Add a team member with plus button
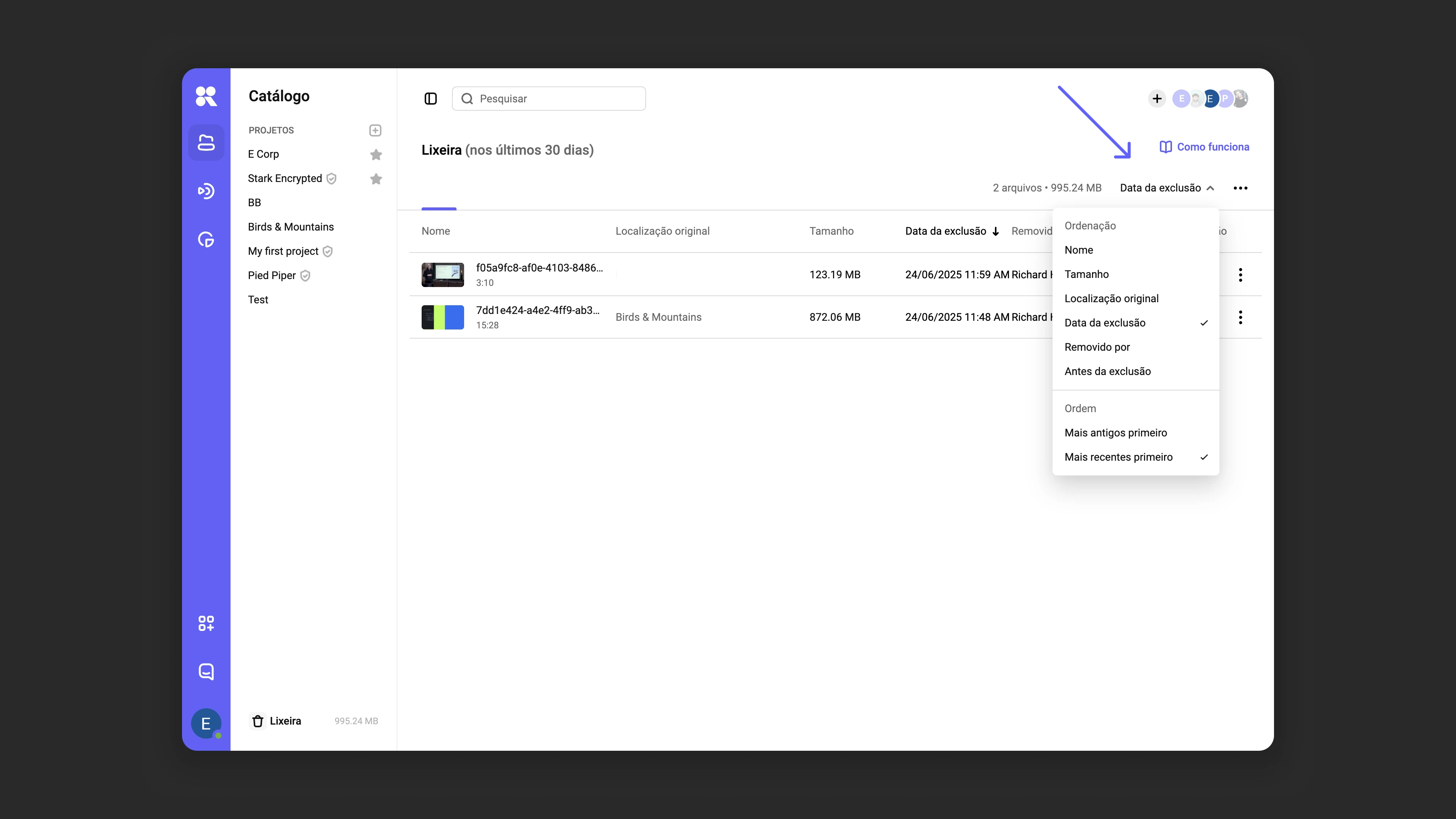This screenshot has height=819, width=1456. pos(1157,99)
